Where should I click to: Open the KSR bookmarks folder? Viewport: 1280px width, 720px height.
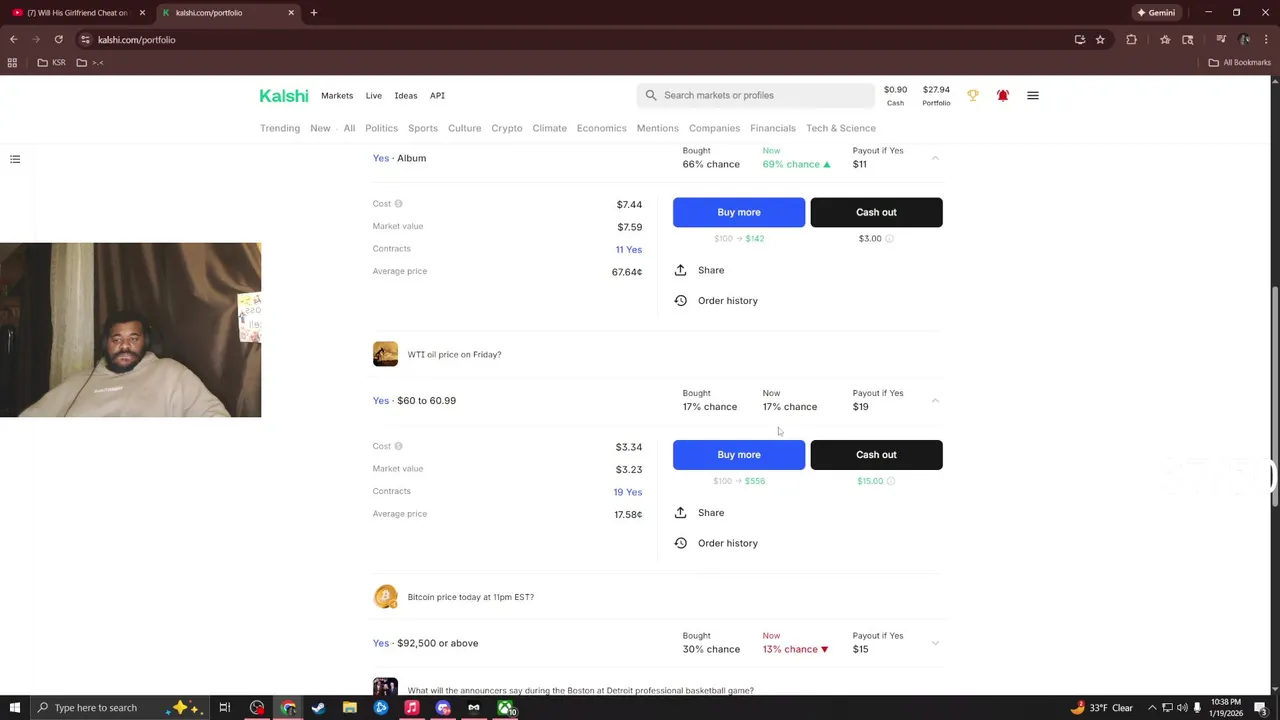[x=52, y=63]
